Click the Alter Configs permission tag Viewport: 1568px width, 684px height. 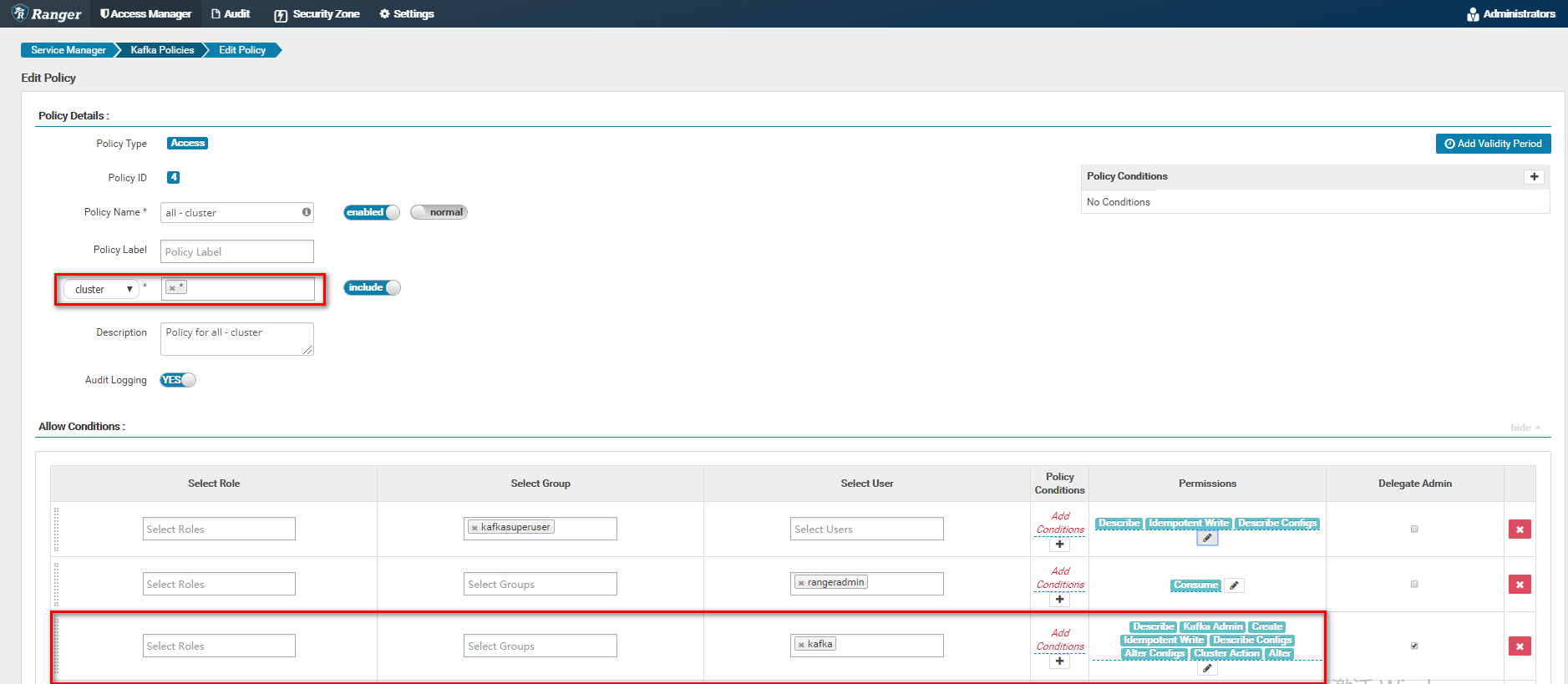point(1154,653)
